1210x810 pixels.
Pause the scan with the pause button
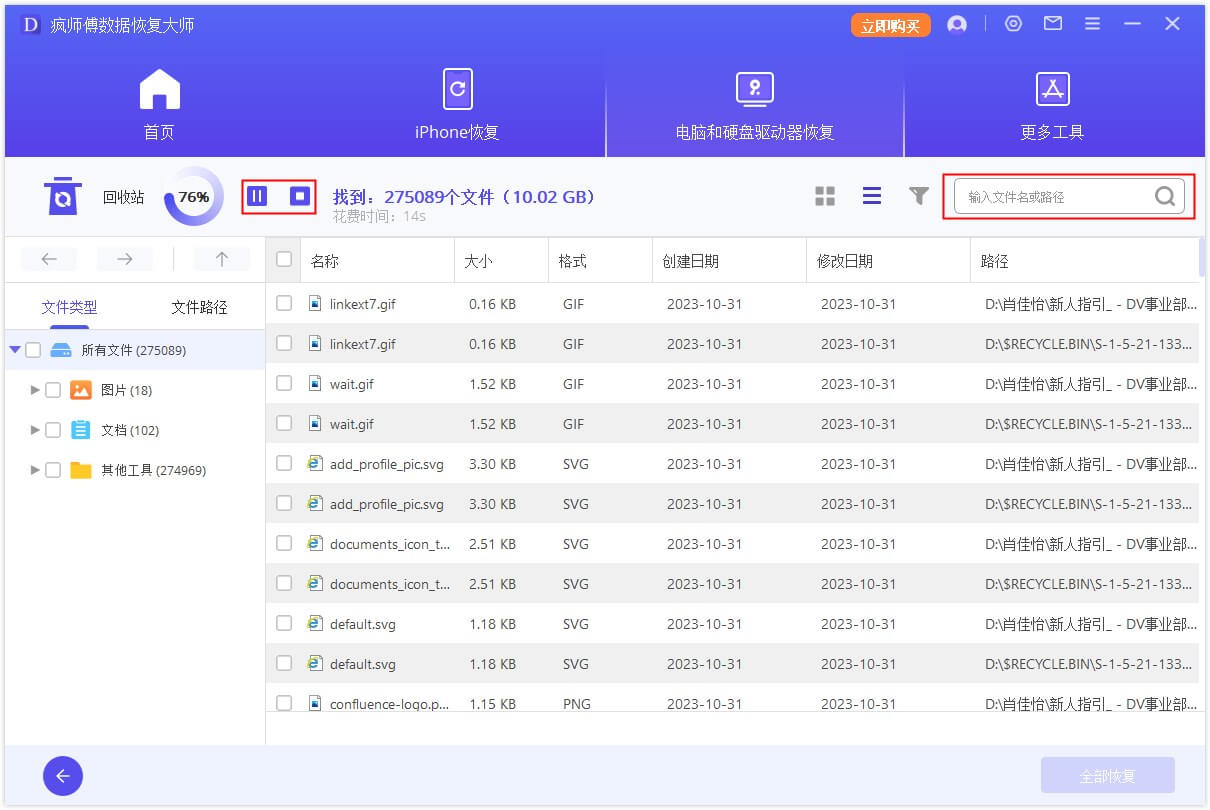tap(257, 196)
